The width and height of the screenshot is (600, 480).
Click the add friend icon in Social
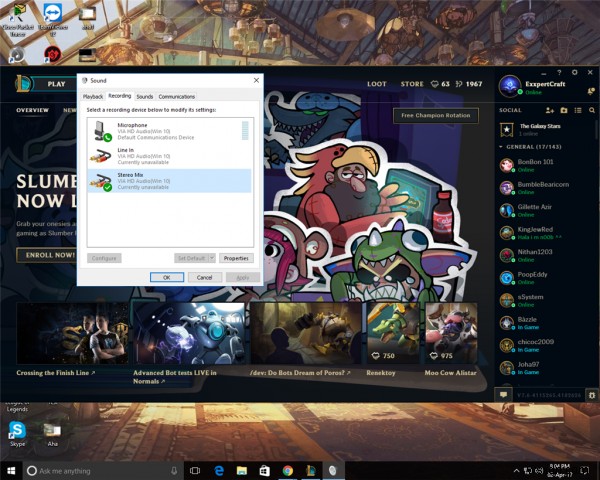click(x=549, y=110)
